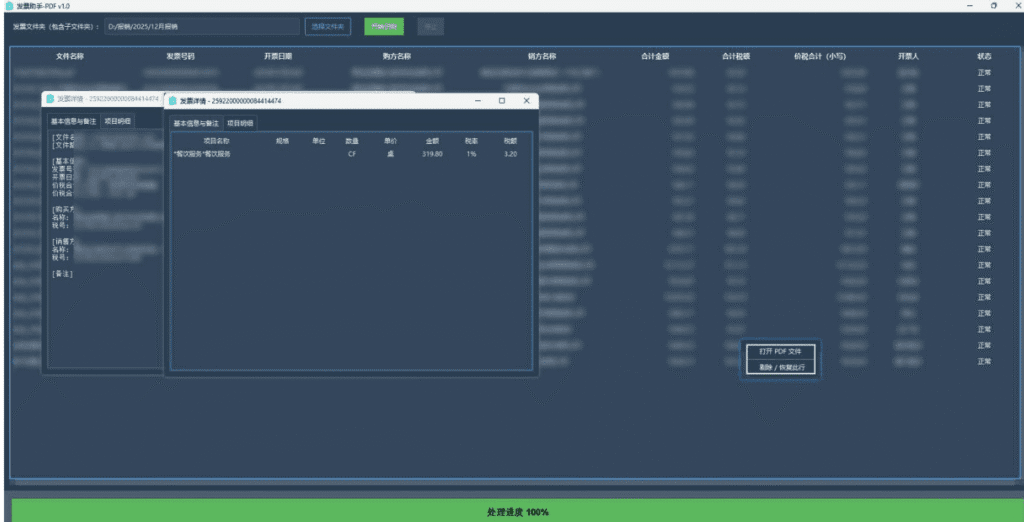The height and width of the screenshot is (522, 1024).
Task: Click the 状态 column header in main table
Action: (x=984, y=56)
